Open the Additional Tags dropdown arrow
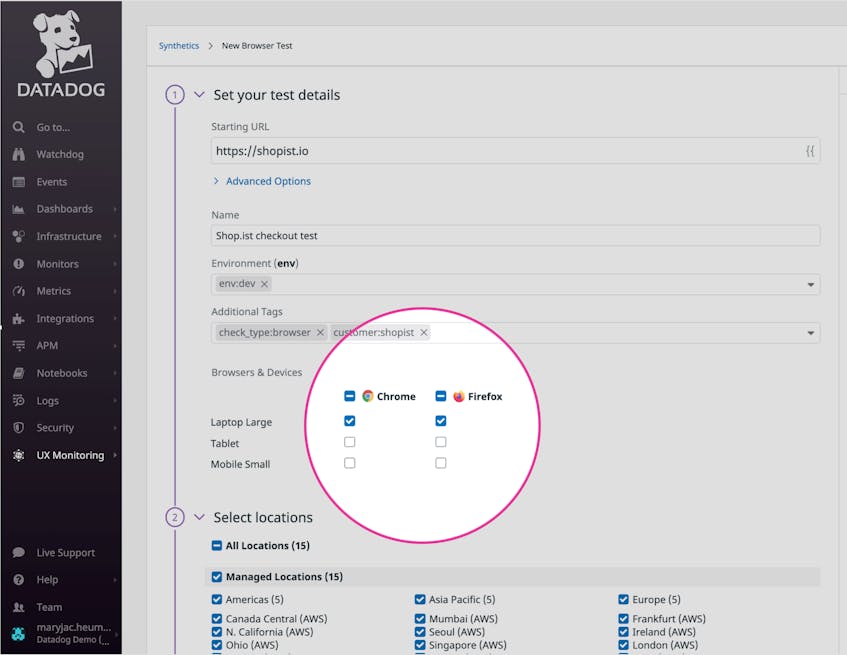 pos(810,333)
